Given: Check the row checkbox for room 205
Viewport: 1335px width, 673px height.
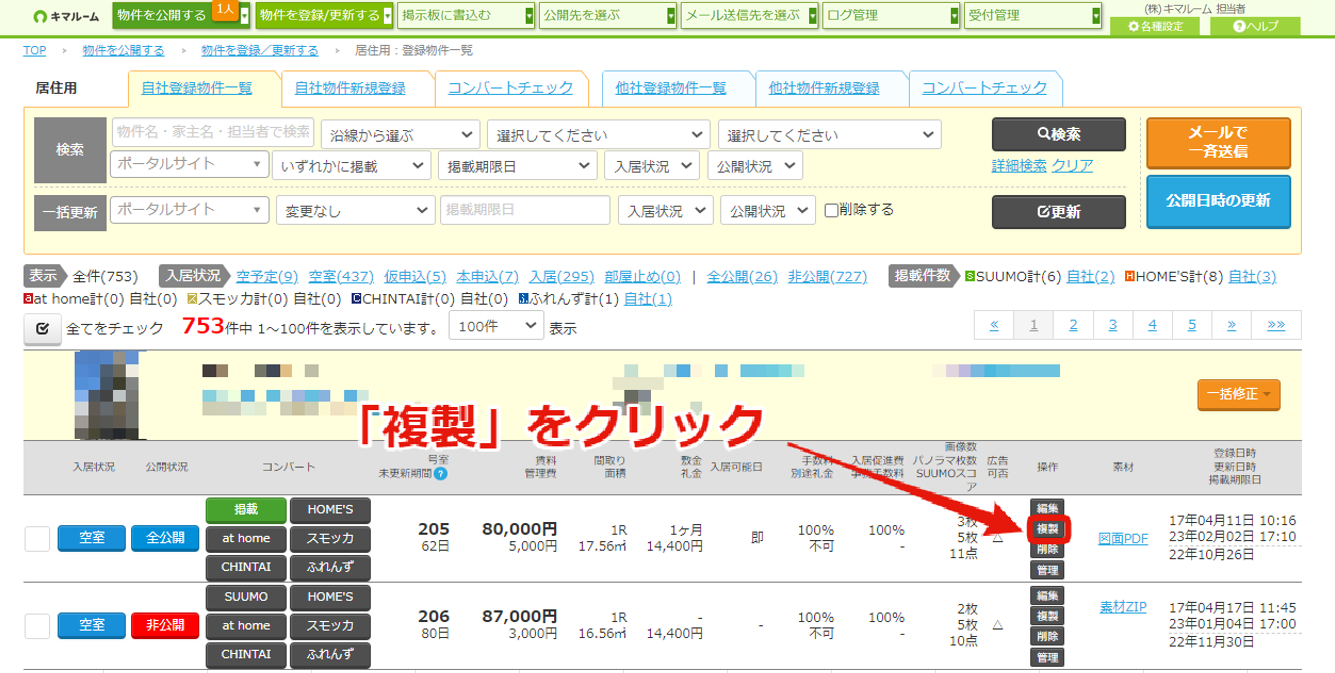Looking at the screenshot, I should 37,539.
